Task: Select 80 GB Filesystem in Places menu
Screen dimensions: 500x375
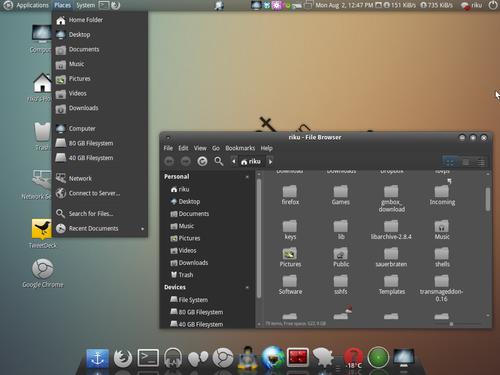Action: click(x=100, y=143)
